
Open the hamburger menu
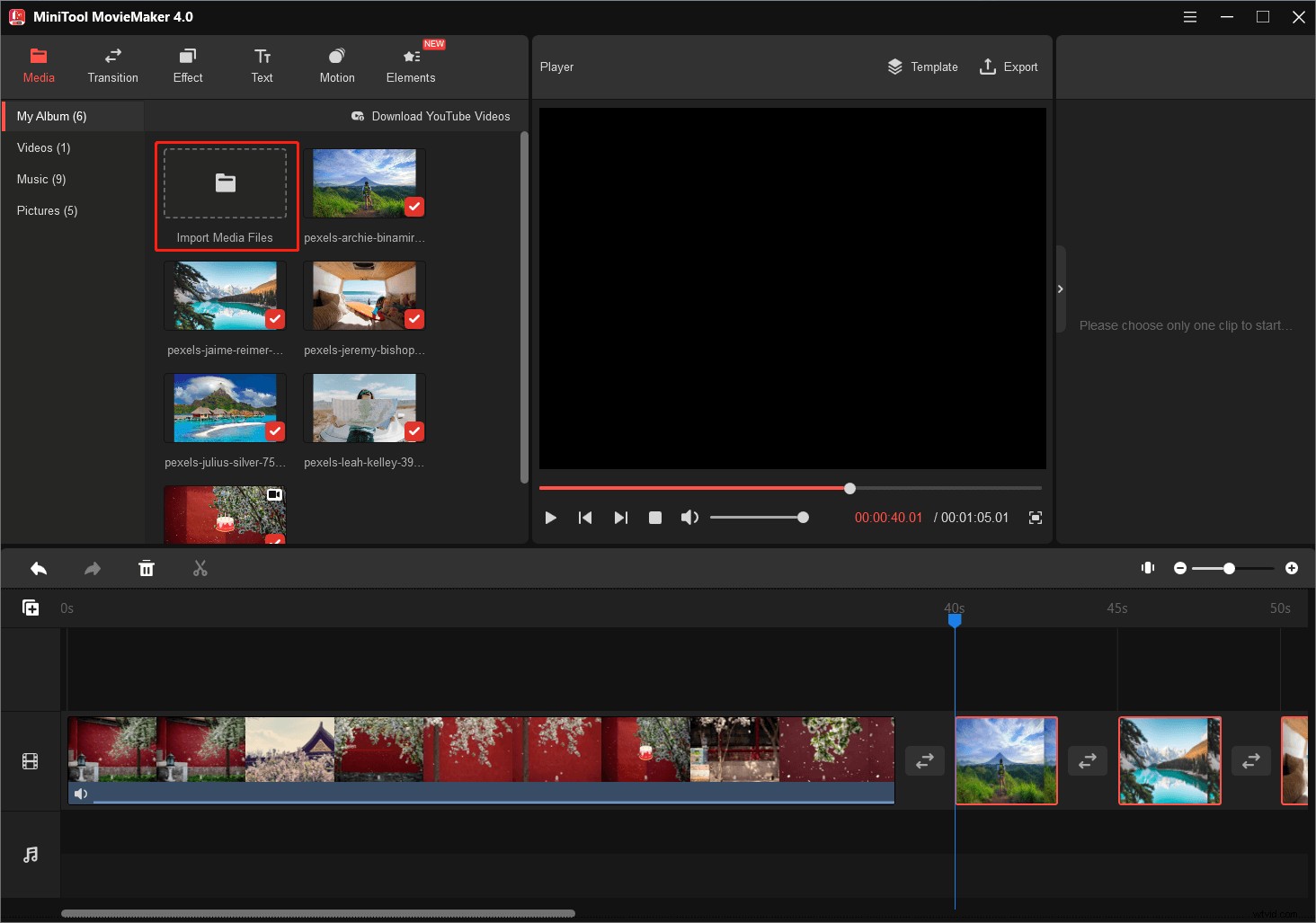[x=1189, y=16]
